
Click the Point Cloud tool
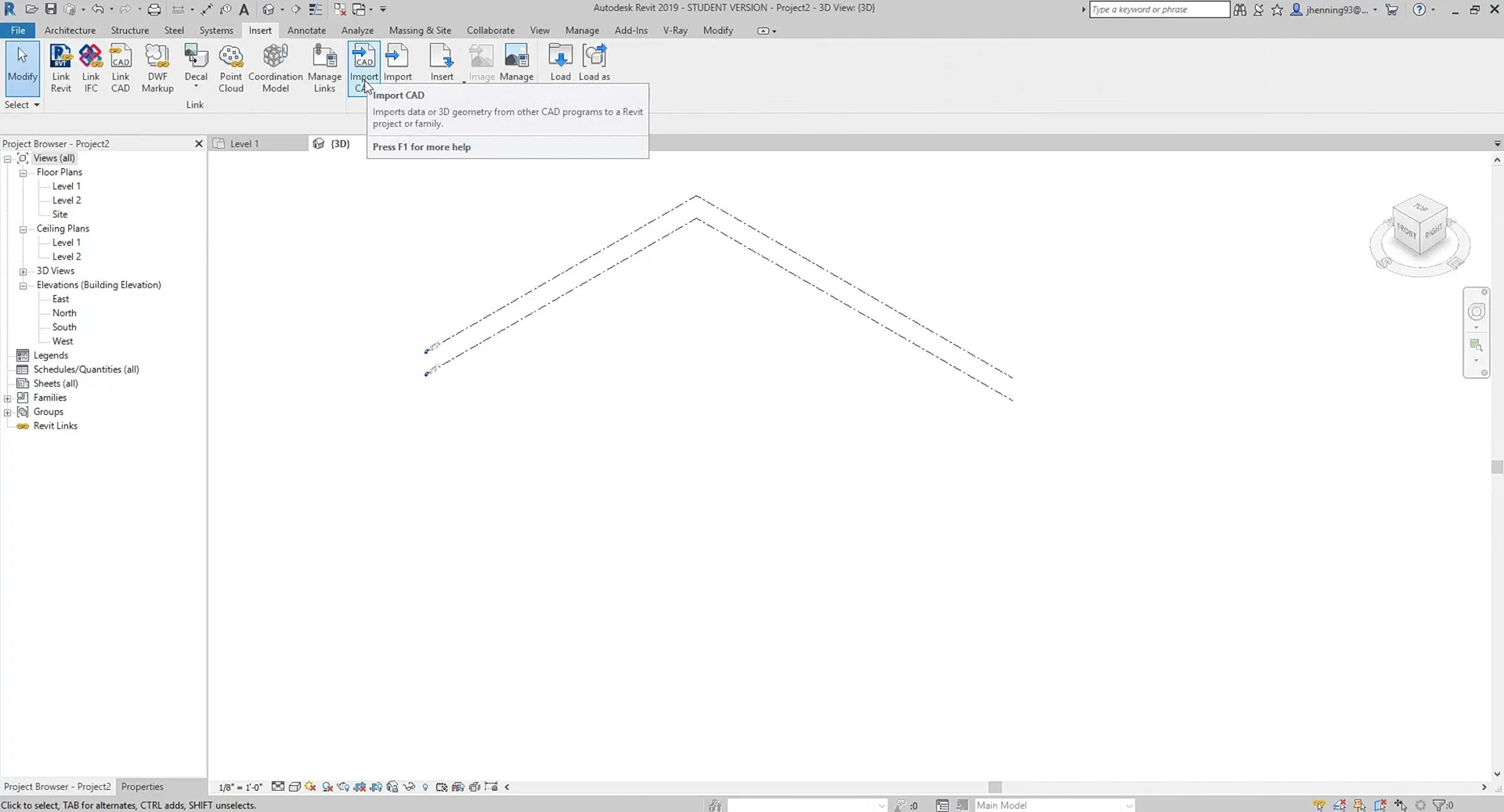click(231, 68)
